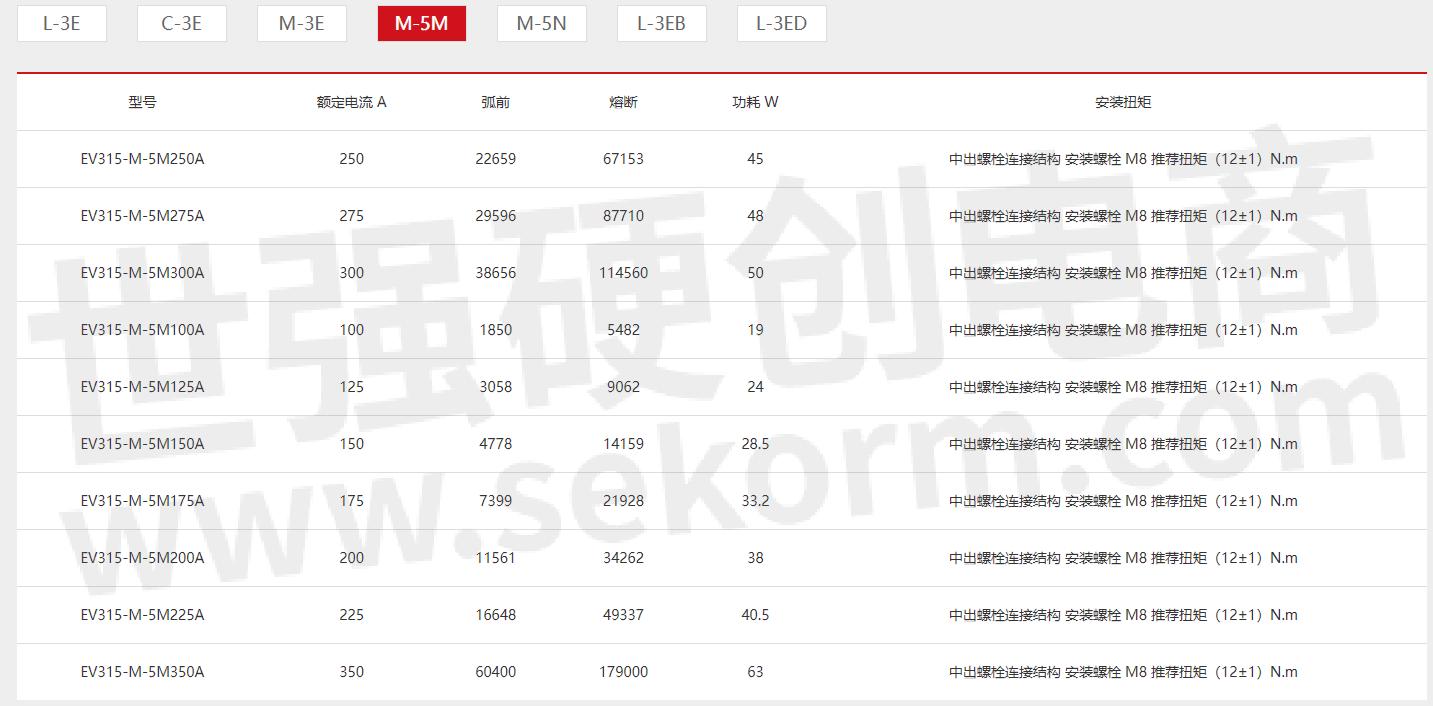Switch to the L-3E tab

coord(62,23)
